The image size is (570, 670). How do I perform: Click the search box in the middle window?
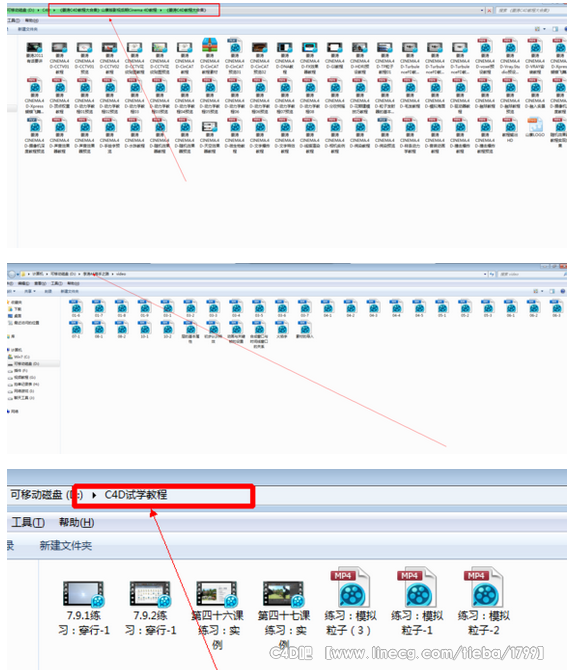point(531,274)
